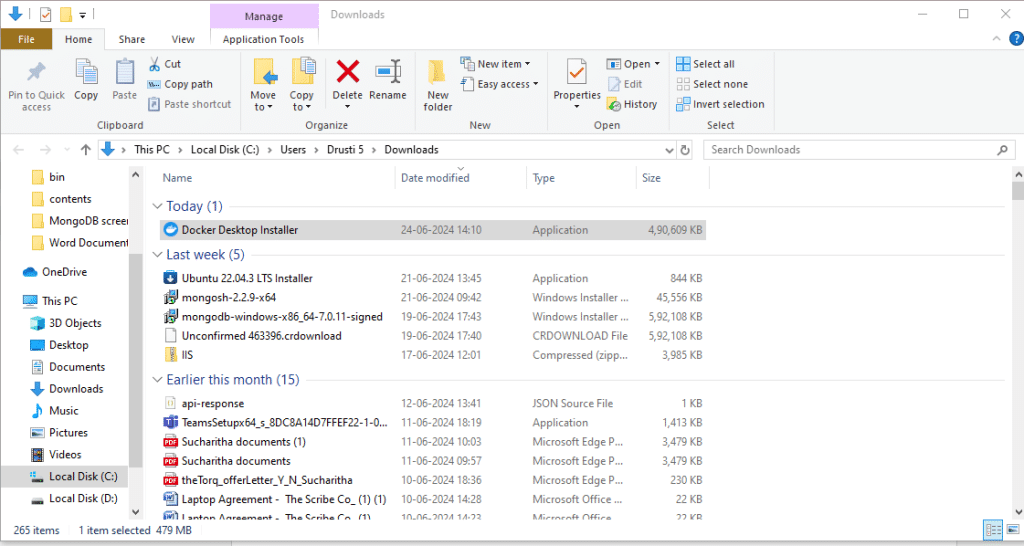Image resolution: width=1024 pixels, height=546 pixels.
Task: Click Users in the address breadcrumb
Action: coord(293,150)
